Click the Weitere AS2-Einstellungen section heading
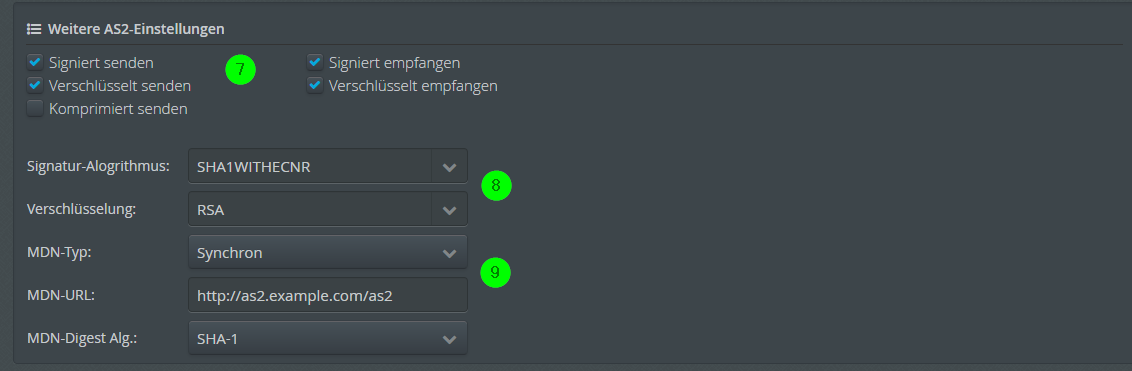This screenshot has height=371, width=1132. (136, 30)
